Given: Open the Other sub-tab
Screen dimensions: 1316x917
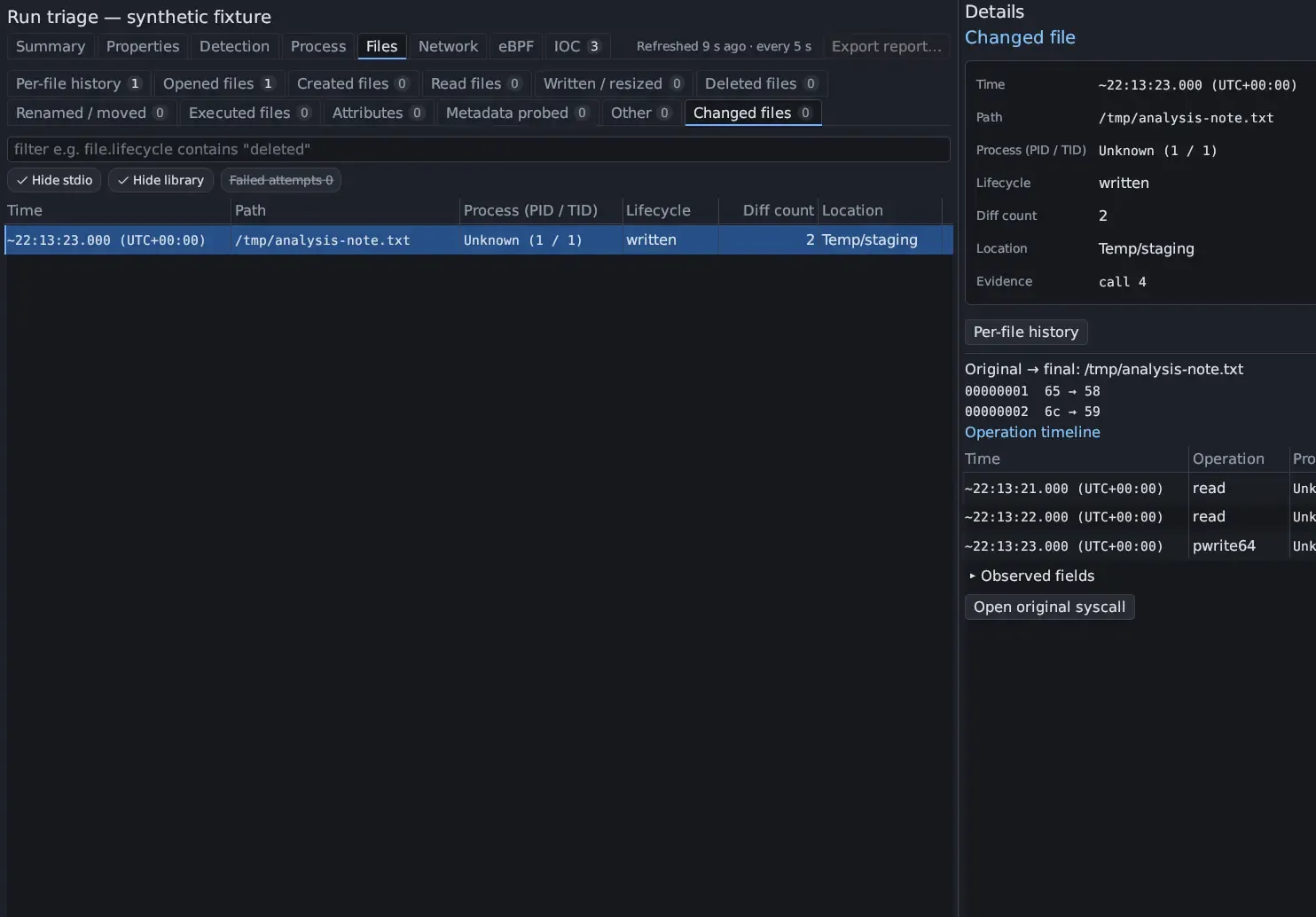Looking at the screenshot, I should (641, 113).
